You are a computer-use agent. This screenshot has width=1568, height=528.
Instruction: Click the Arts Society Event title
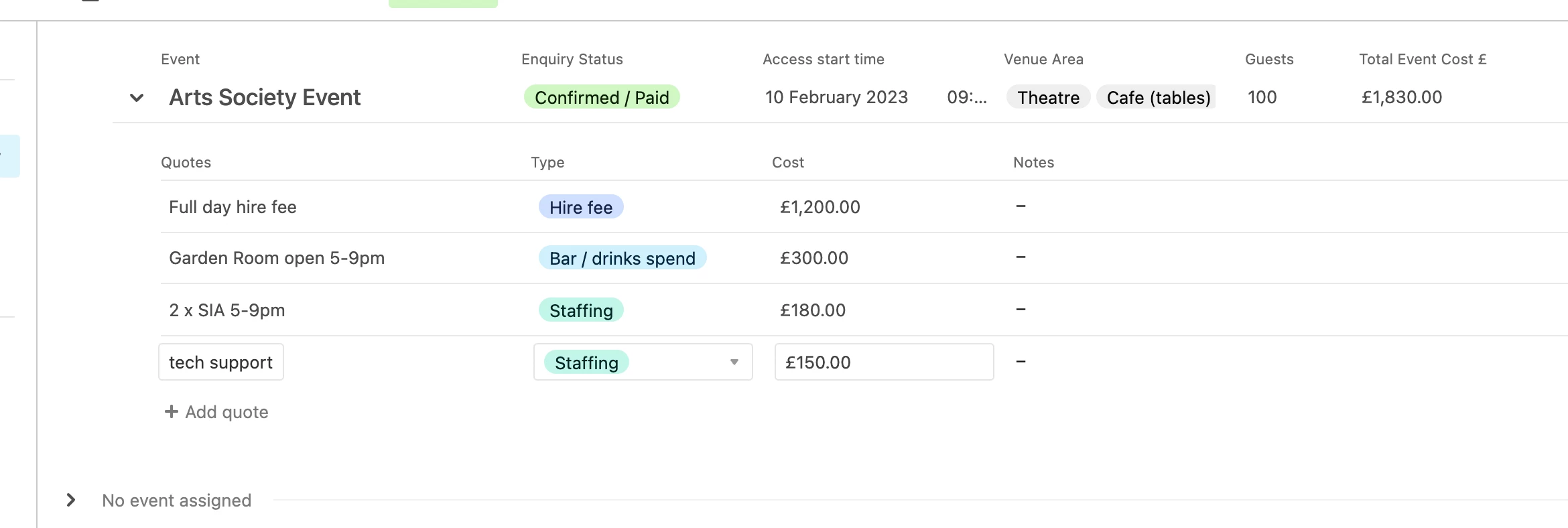(265, 98)
